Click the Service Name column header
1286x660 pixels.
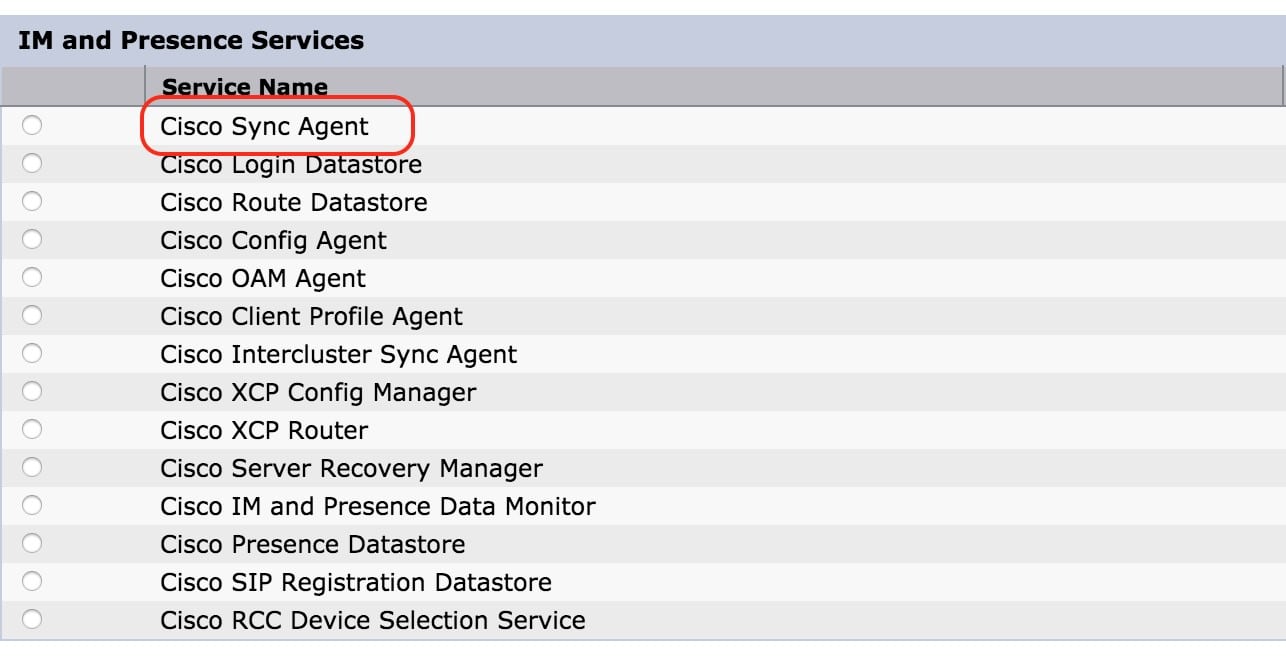tap(245, 87)
